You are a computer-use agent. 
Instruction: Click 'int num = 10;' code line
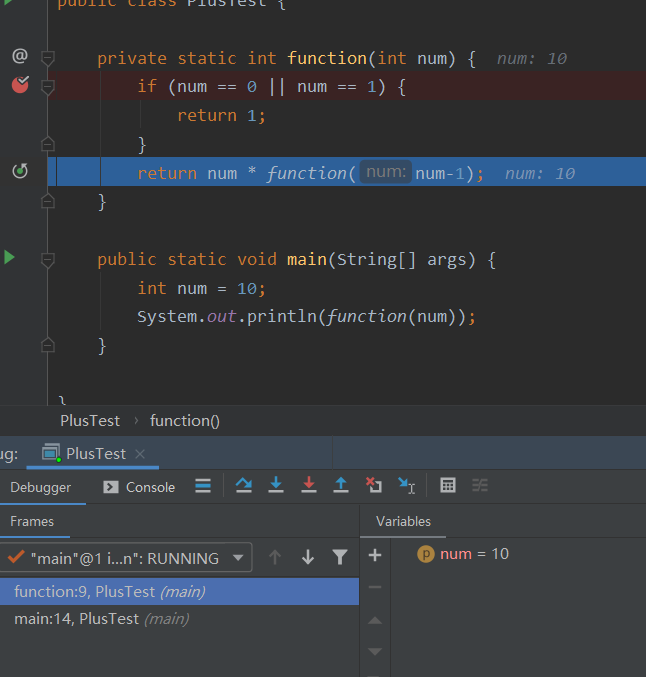(x=201, y=288)
